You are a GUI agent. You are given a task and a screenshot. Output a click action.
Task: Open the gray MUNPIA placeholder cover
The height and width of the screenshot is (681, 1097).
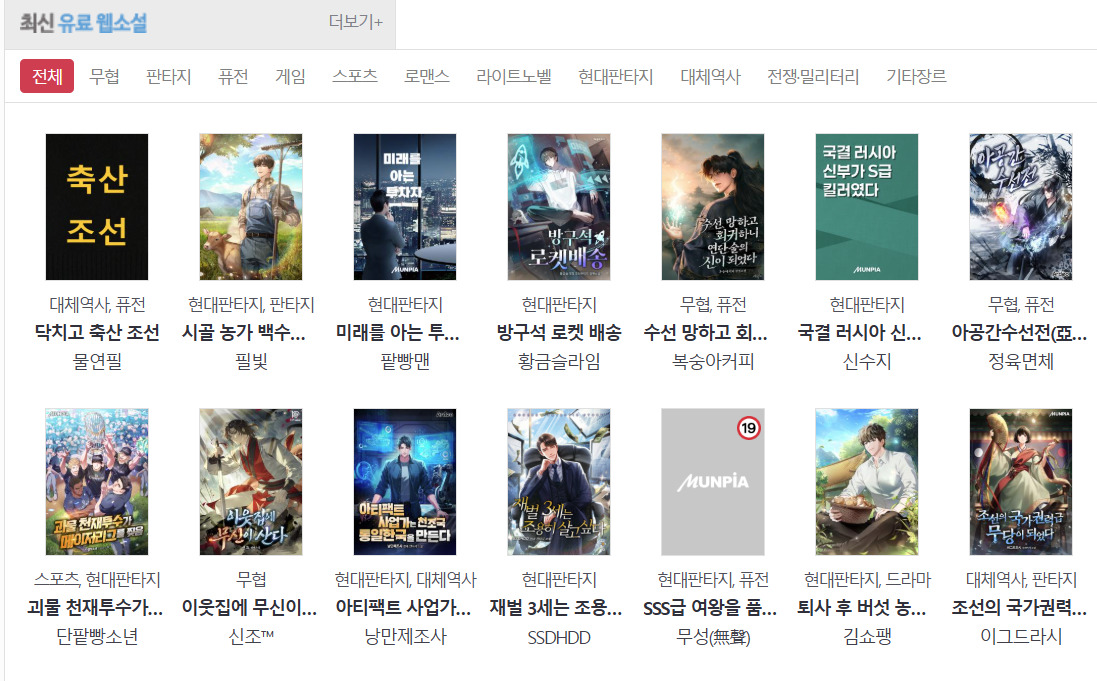click(713, 482)
